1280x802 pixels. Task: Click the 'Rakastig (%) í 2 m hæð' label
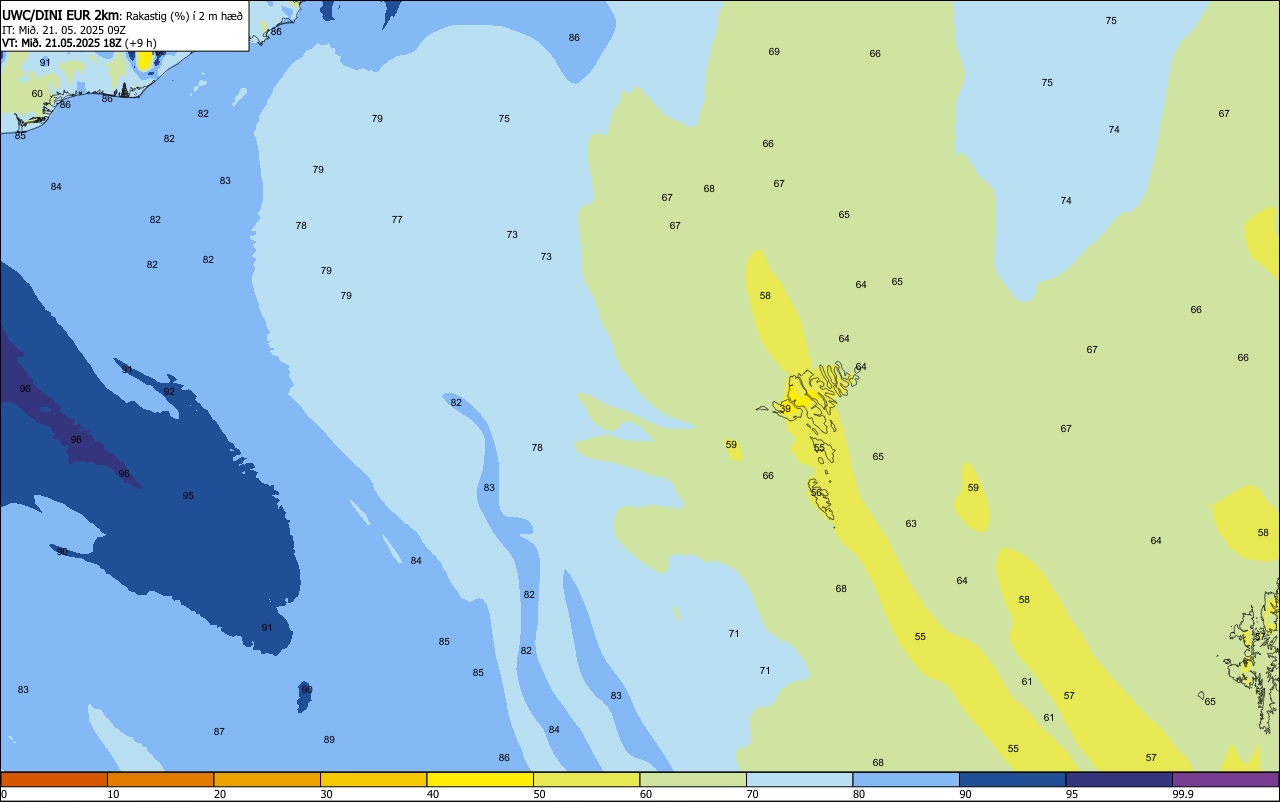coord(184,16)
